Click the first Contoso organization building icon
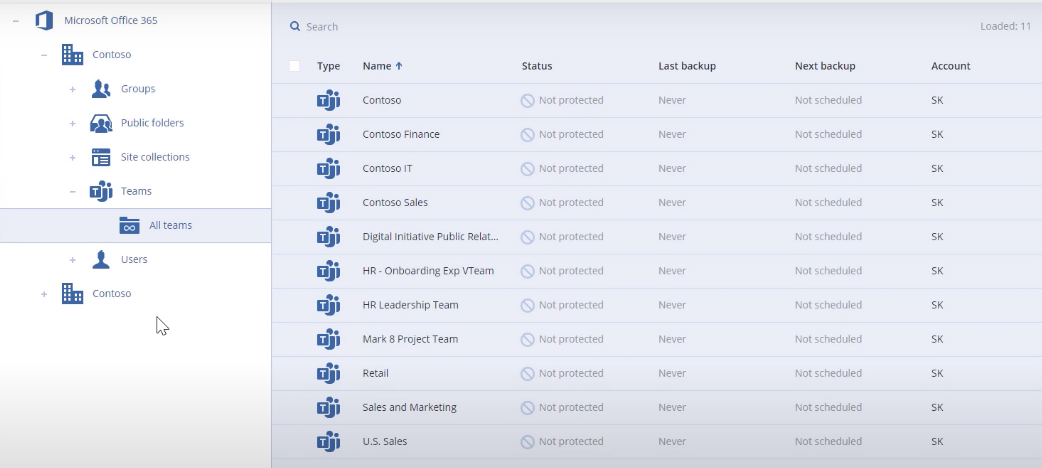This screenshot has width=1042, height=468. [72, 55]
